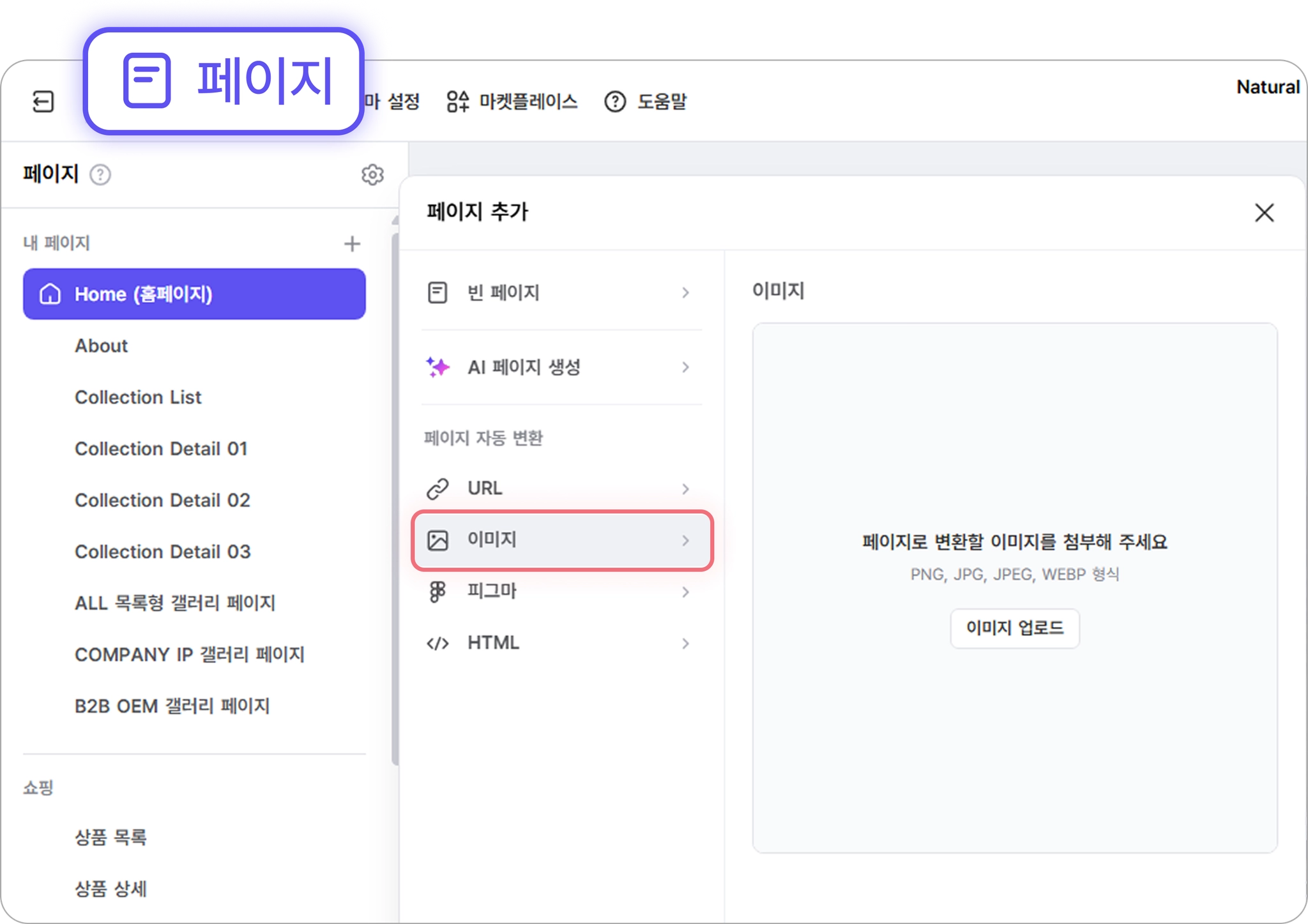
Task: Add a new page with plus icon
Action: tap(352, 243)
